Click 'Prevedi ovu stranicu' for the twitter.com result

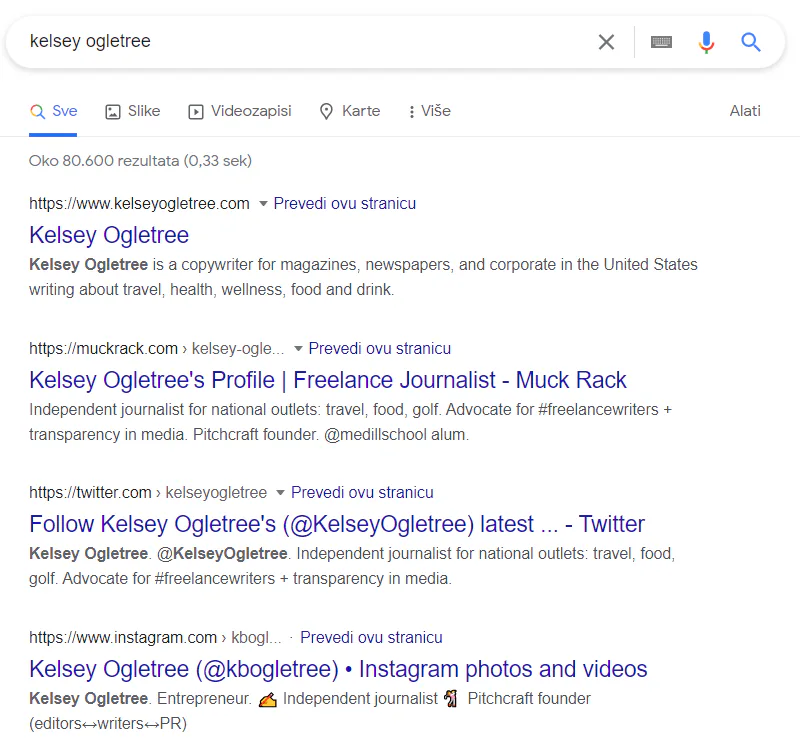(362, 492)
